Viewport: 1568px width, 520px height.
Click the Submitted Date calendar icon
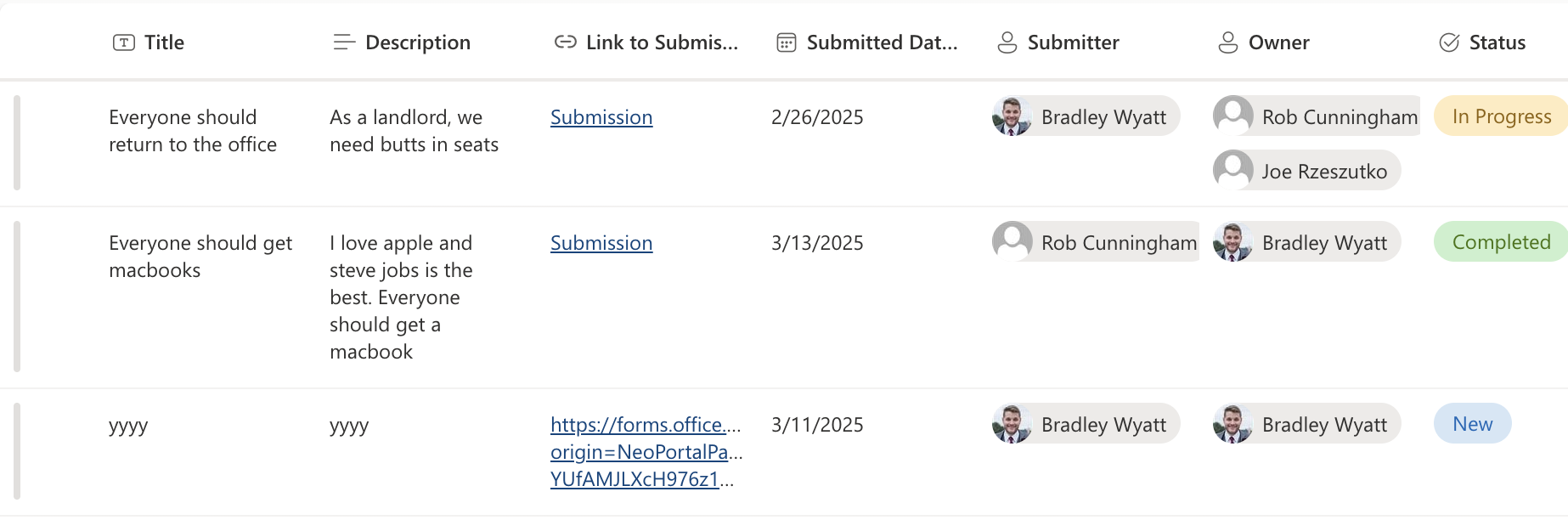(787, 42)
